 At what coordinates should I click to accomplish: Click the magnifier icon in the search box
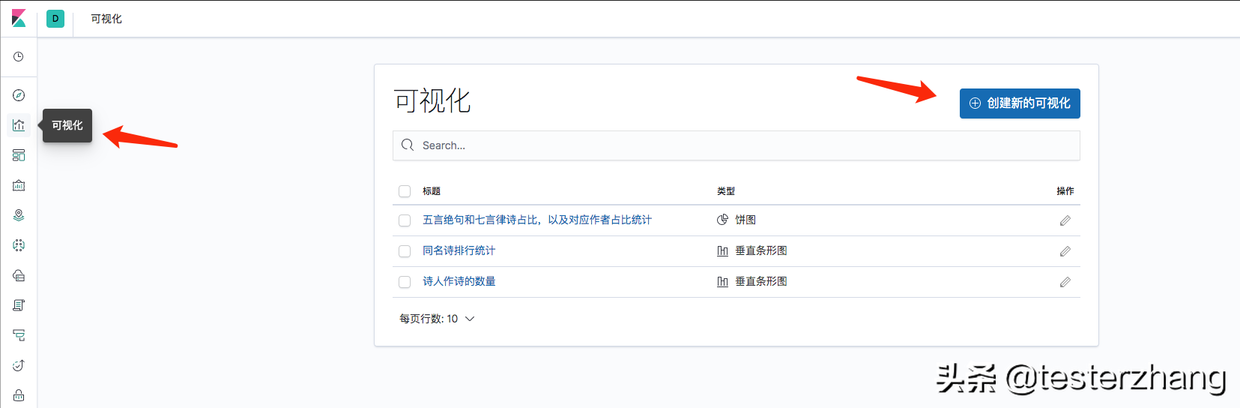(x=408, y=145)
